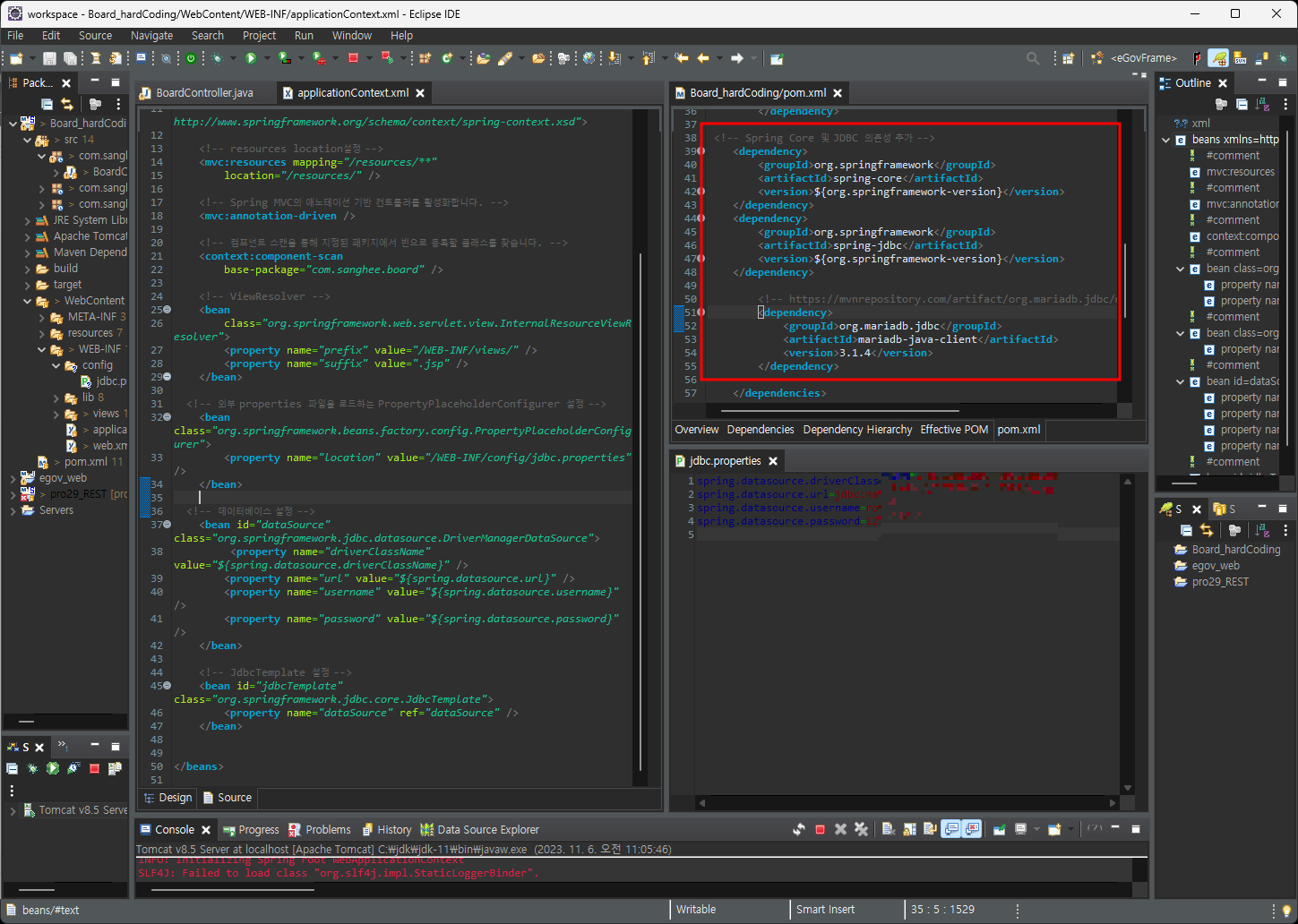This screenshot has width=1298, height=924.
Task: Expand the Tomcat v8.5 Server entry in the Servers view
Action: click(x=13, y=810)
